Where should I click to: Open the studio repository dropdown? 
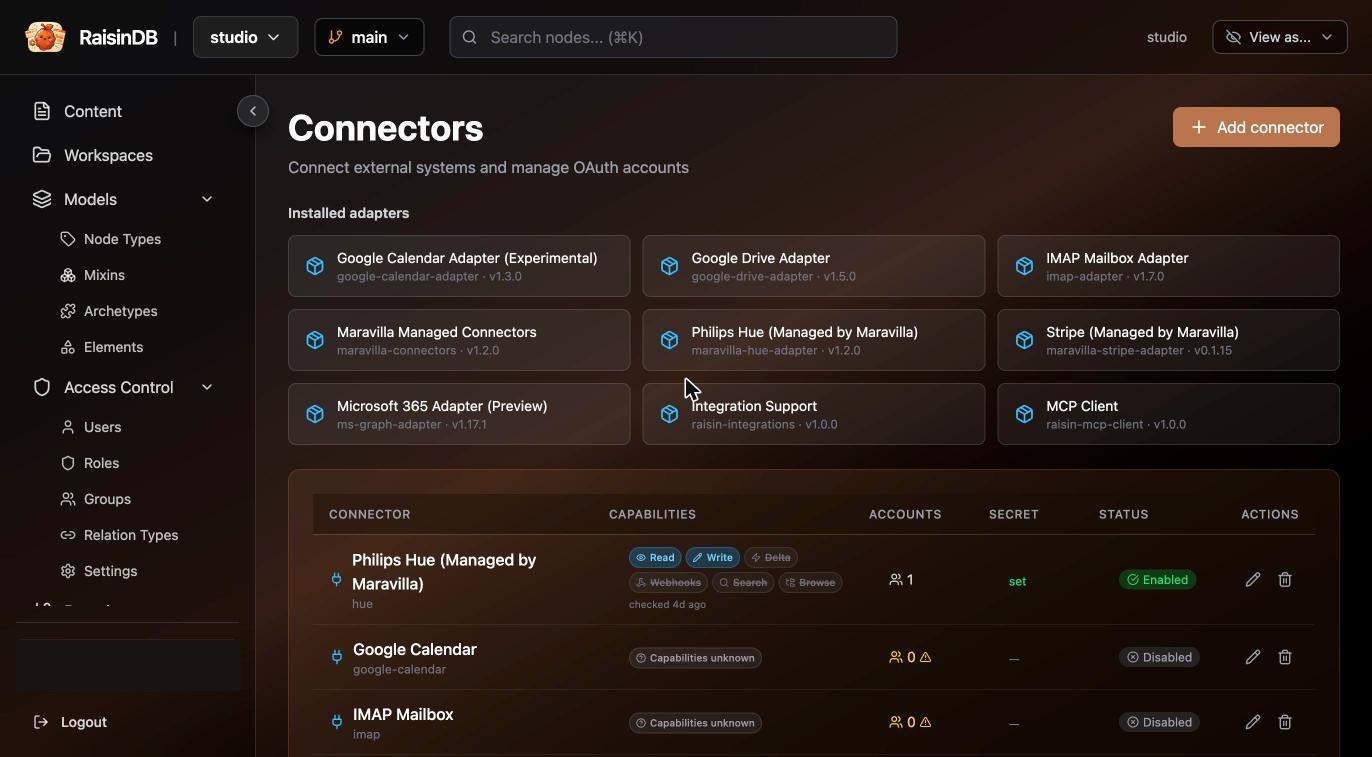click(x=245, y=37)
